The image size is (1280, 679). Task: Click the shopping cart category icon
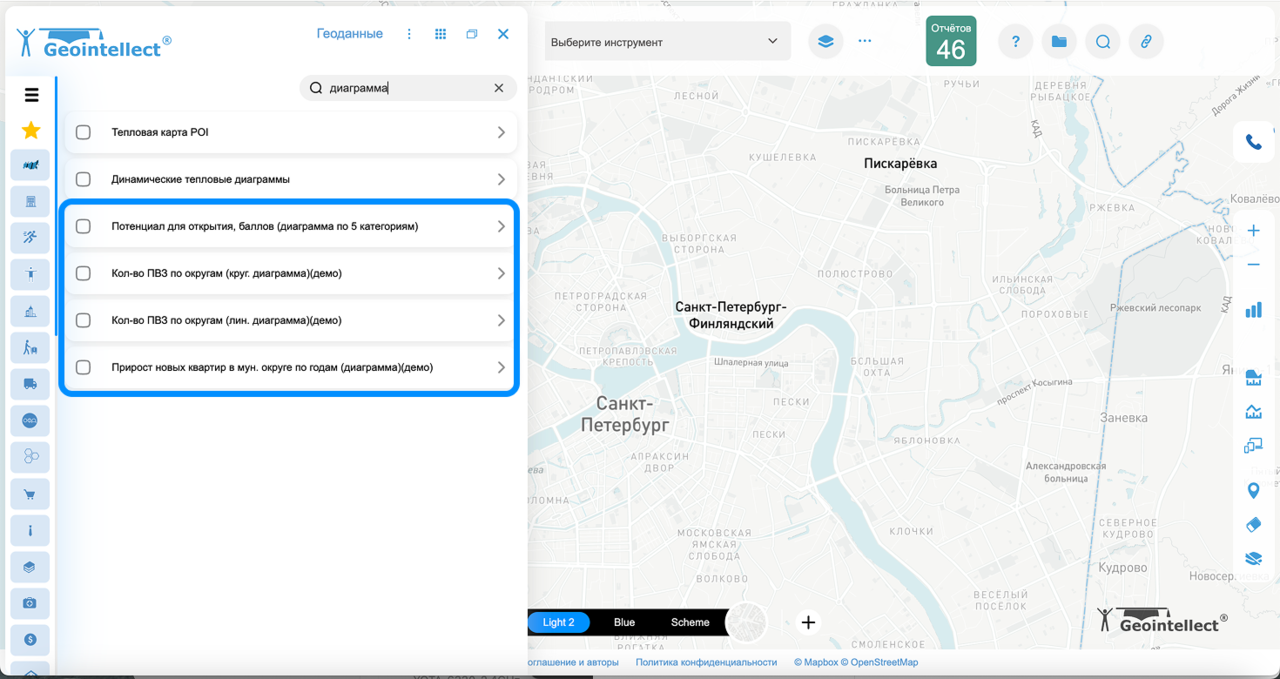point(30,494)
